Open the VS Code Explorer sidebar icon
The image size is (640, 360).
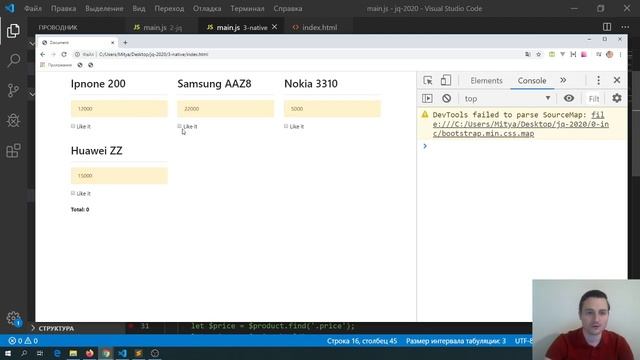point(13,31)
